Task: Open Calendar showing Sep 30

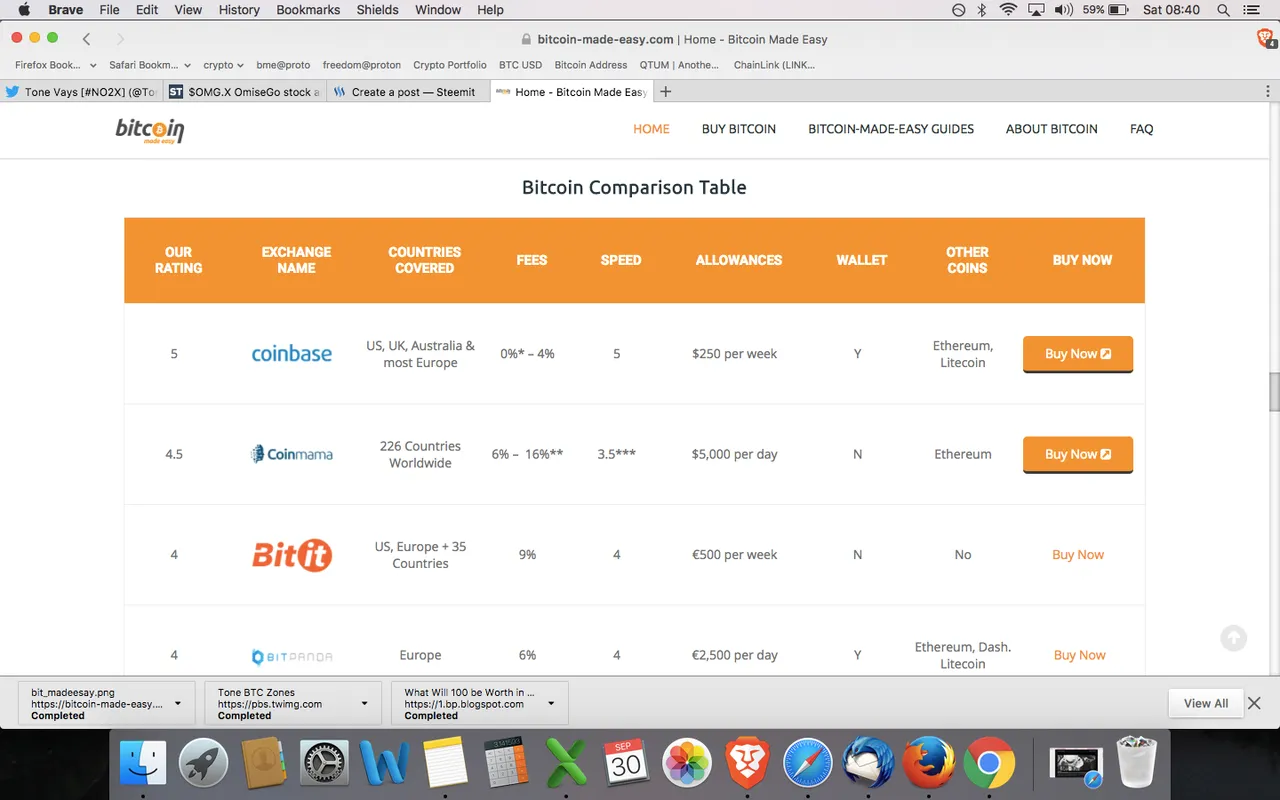Action: [x=626, y=764]
